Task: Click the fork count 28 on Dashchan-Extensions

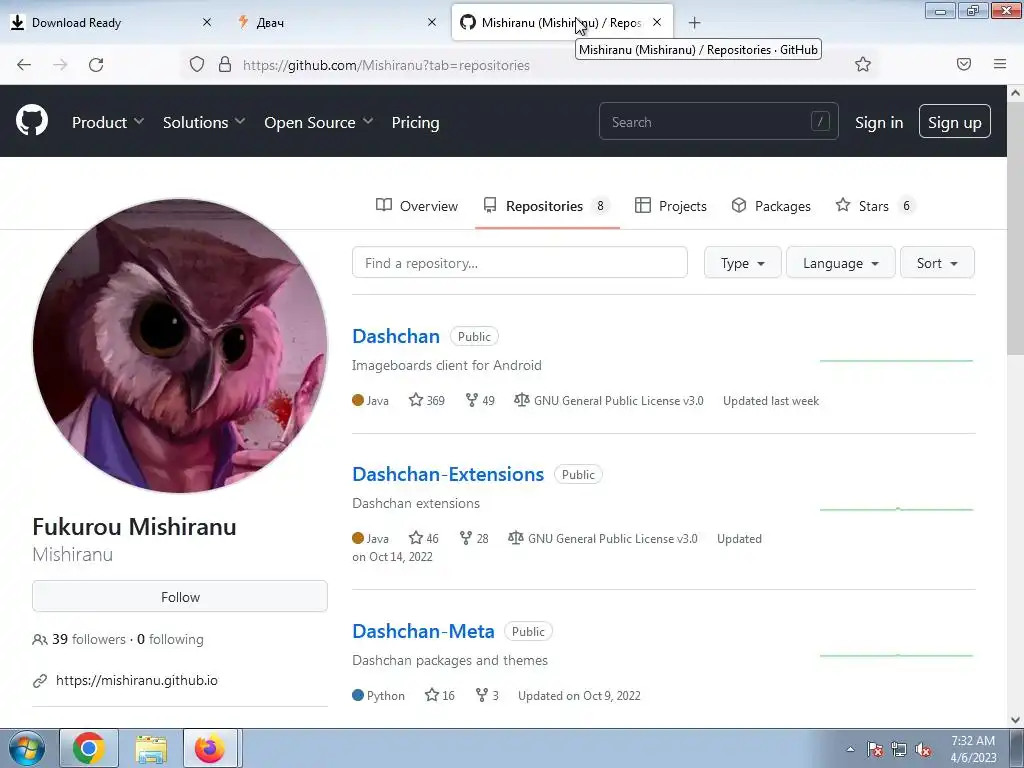Action: tap(474, 538)
